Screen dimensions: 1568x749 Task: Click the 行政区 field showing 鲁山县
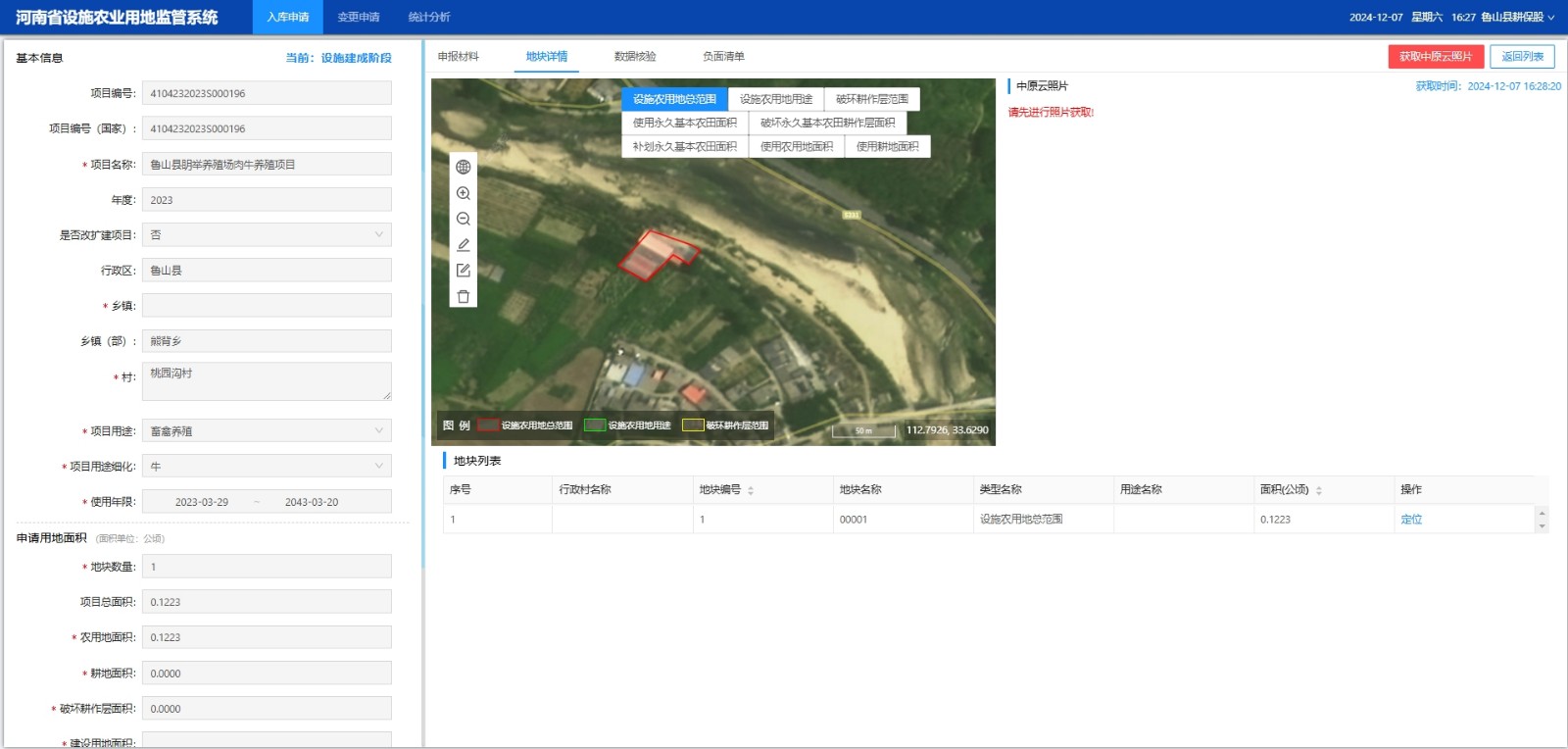pyautogui.click(x=267, y=271)
